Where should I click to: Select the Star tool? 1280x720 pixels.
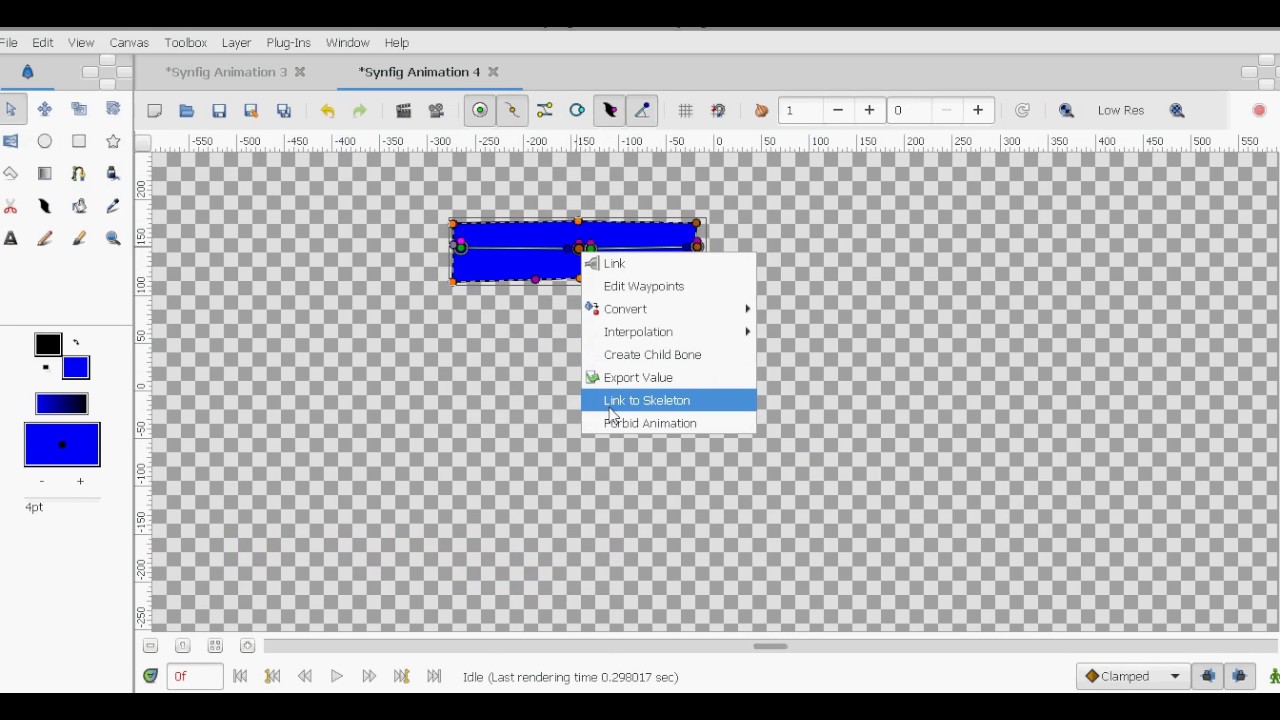[x=113, y=141]
